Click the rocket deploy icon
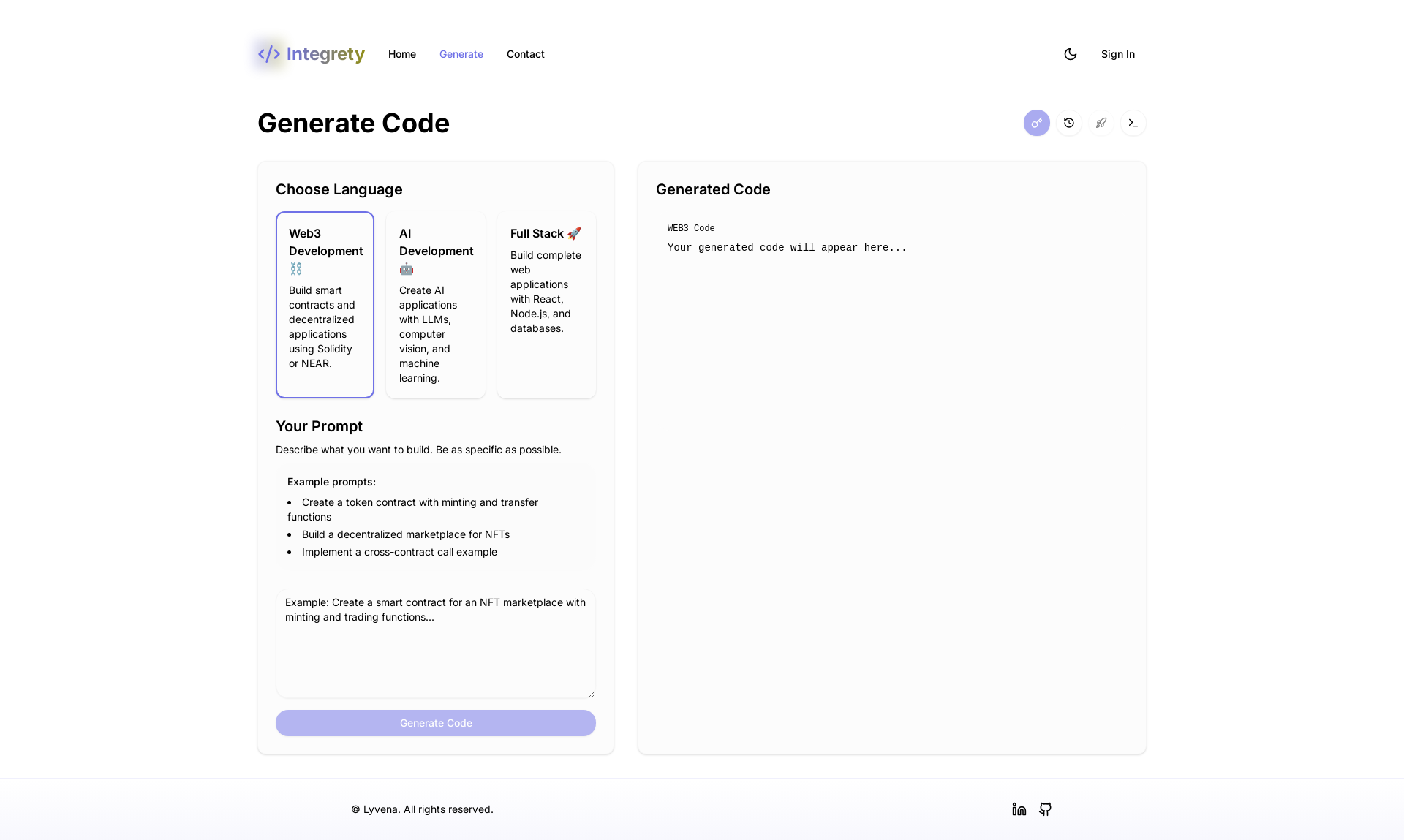The width and height of the screenshot is (1404, 840). tap(1101, 123)
